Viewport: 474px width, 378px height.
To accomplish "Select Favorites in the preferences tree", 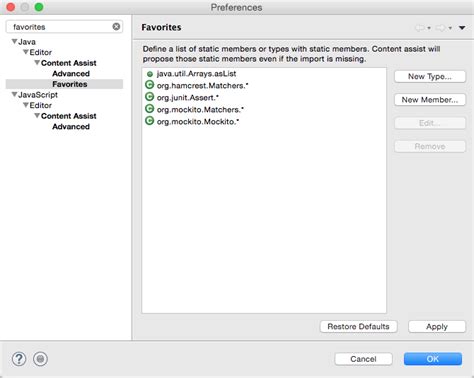I will (x=70, y=84).
